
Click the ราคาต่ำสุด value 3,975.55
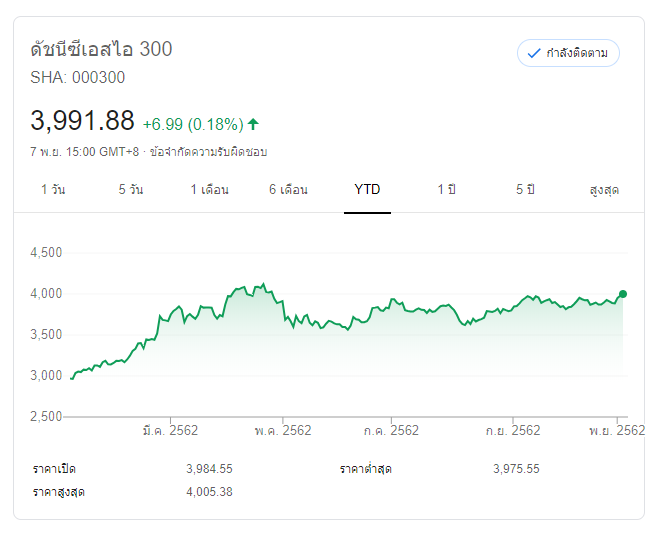(516, 469)
